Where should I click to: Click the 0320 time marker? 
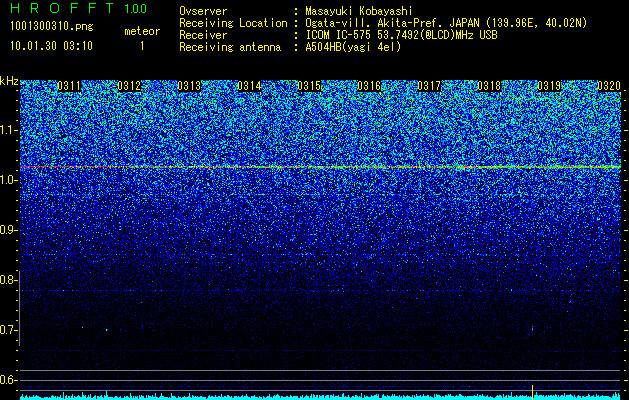point(609,86)
